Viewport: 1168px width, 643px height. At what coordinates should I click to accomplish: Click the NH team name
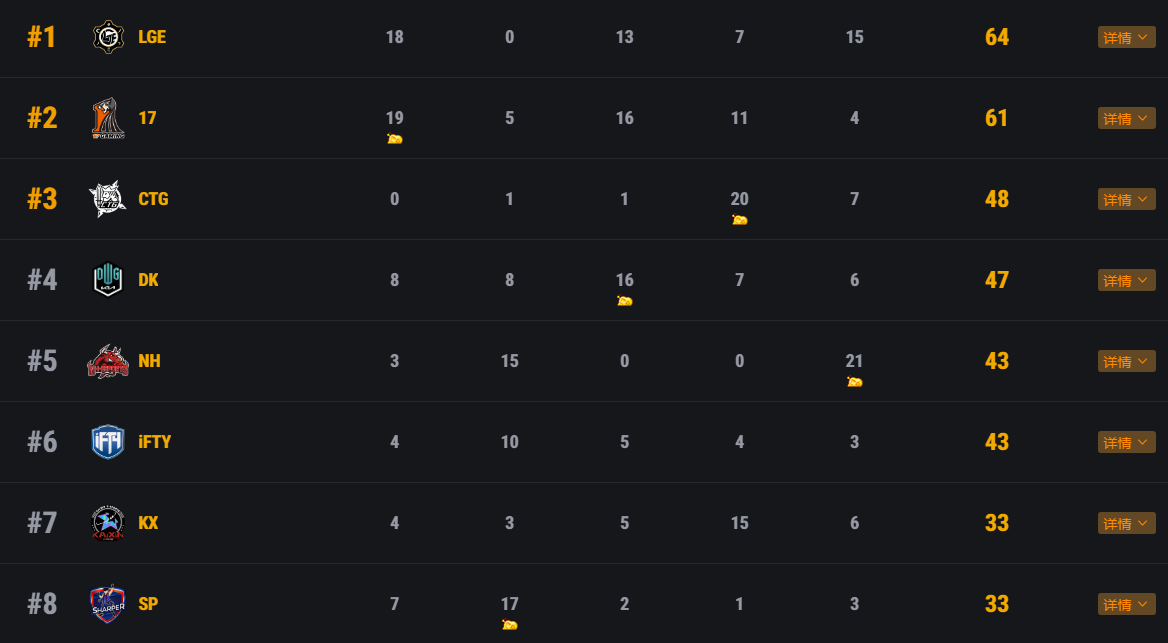(x=149, y=361)
